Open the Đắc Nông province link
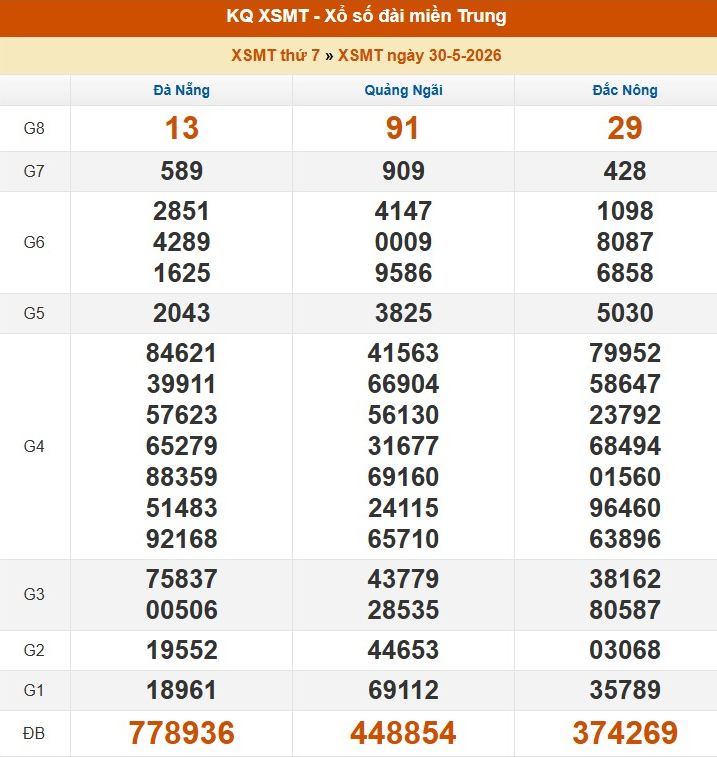717x757 pixels. [625, 90]
